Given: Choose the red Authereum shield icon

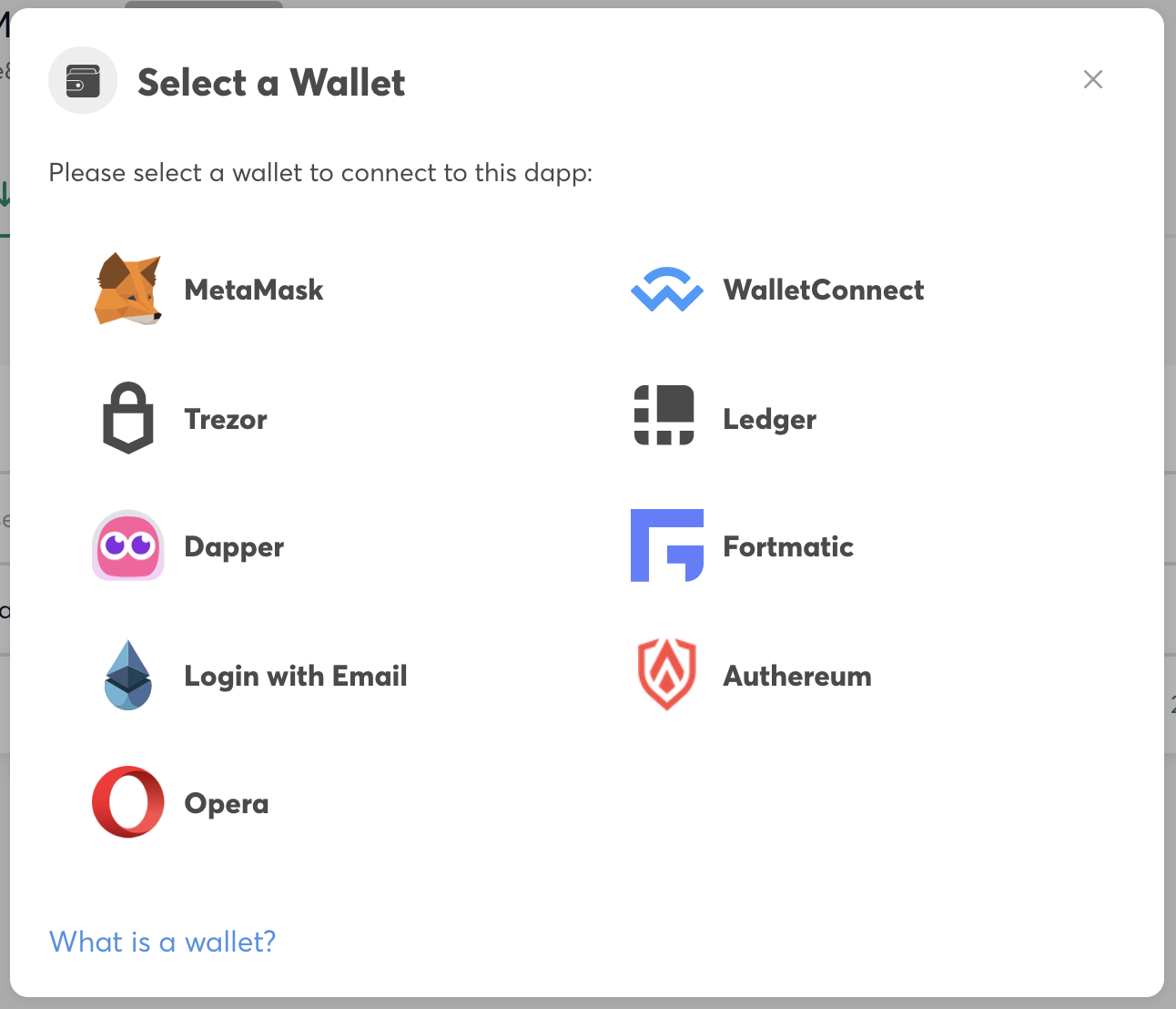Looking at the screenshot, I should (x=667, y=674).
